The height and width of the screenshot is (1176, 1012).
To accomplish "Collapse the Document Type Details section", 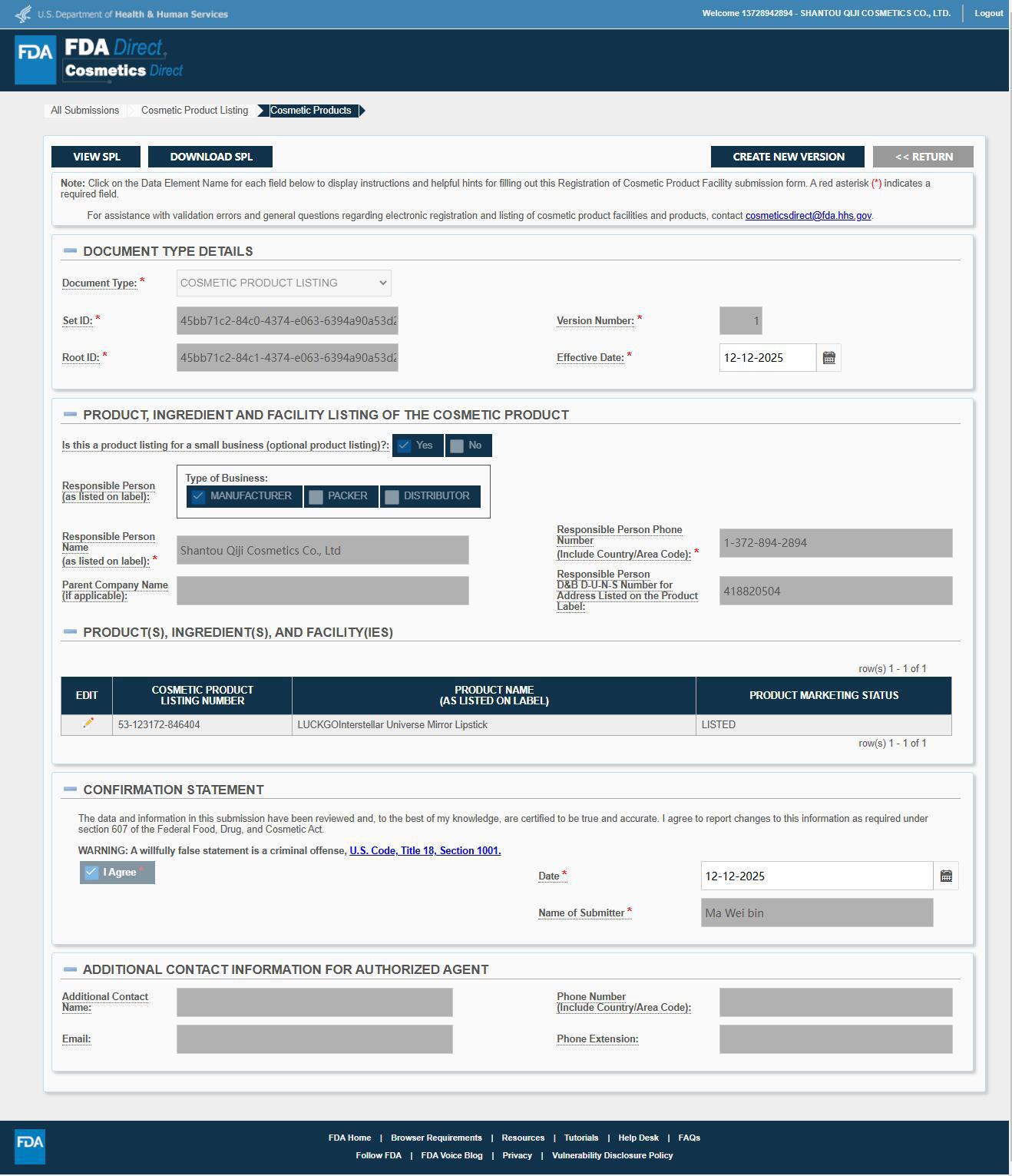I will tap(70, 250).
